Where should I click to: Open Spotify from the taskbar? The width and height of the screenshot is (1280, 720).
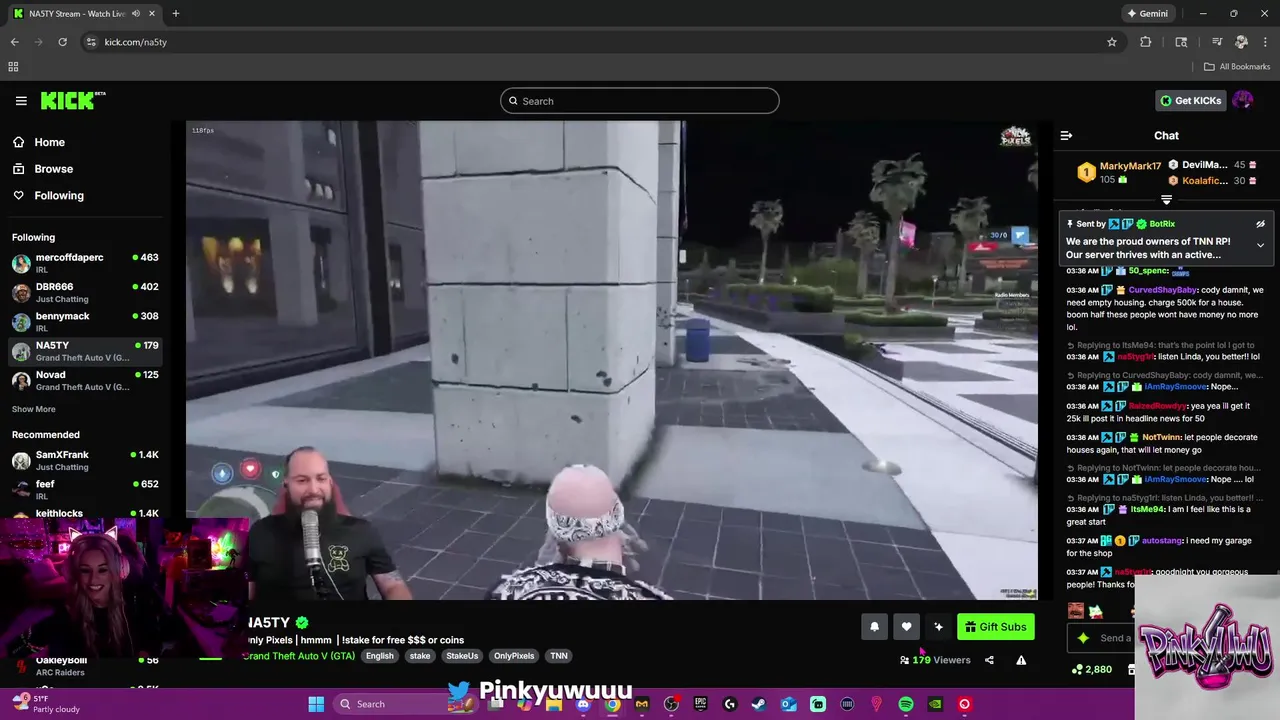pos(906,704)
